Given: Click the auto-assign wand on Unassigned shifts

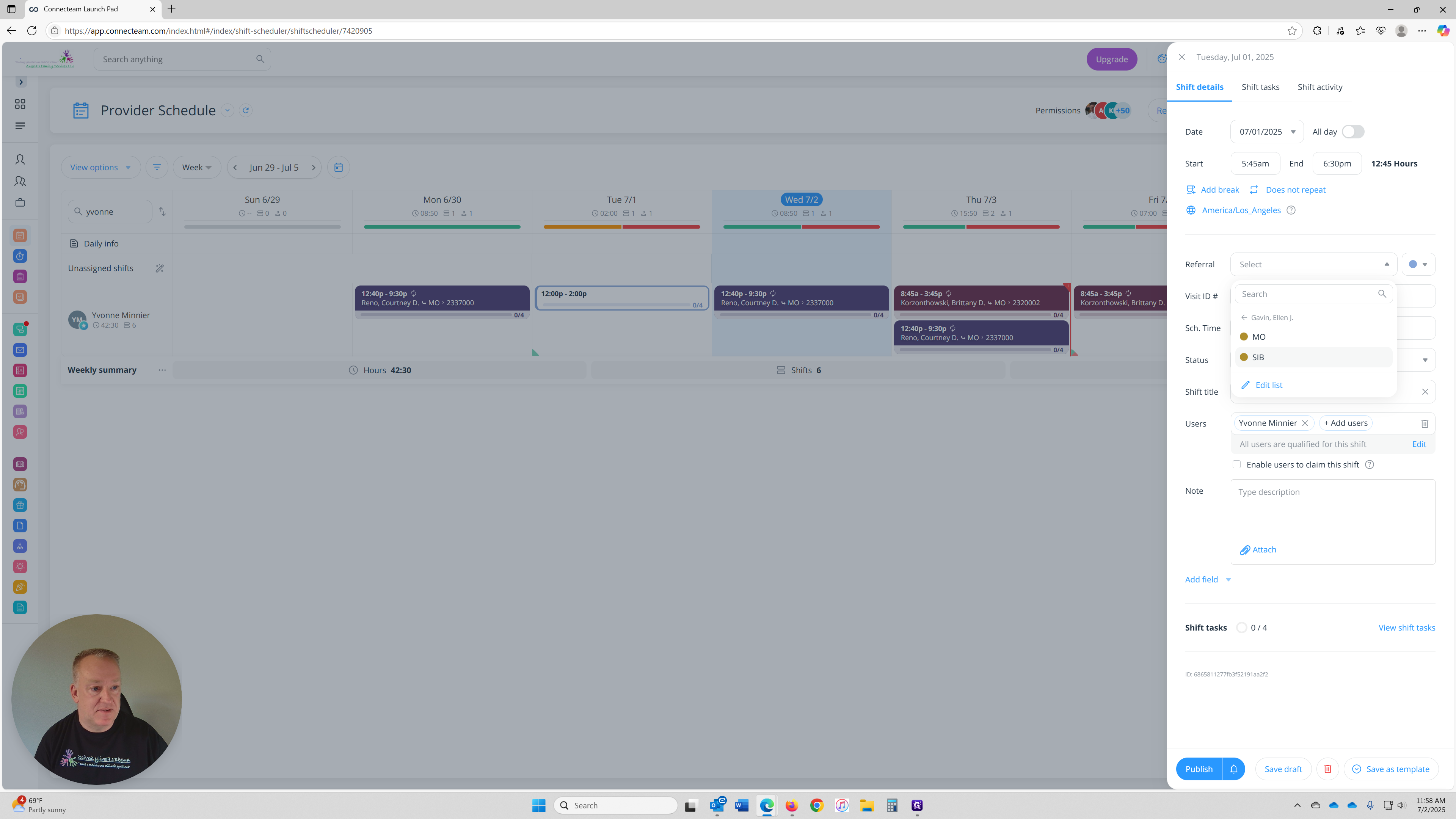Looking at the screenshot, I should pos(159,268).
